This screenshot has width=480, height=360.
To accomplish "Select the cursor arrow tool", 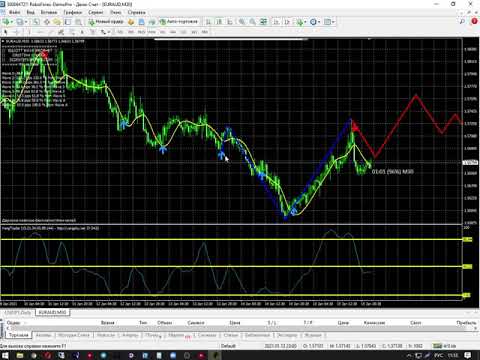I will 5,32.
